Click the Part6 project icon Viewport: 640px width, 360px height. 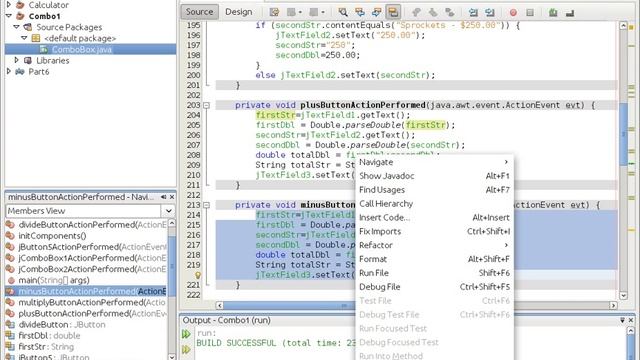(x=20, y=71)
